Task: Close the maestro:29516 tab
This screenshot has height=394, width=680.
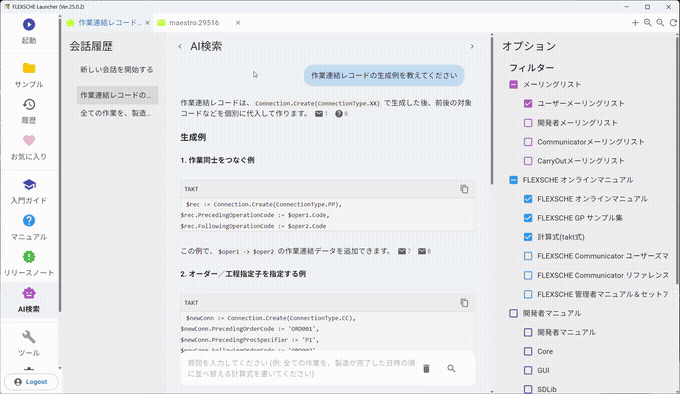Action: [238, 23]
